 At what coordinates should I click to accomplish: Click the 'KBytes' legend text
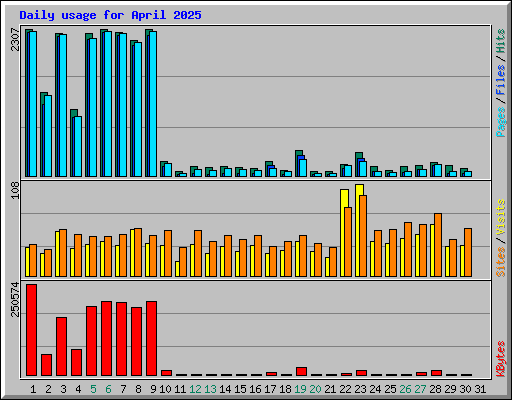tap(501, 359)
